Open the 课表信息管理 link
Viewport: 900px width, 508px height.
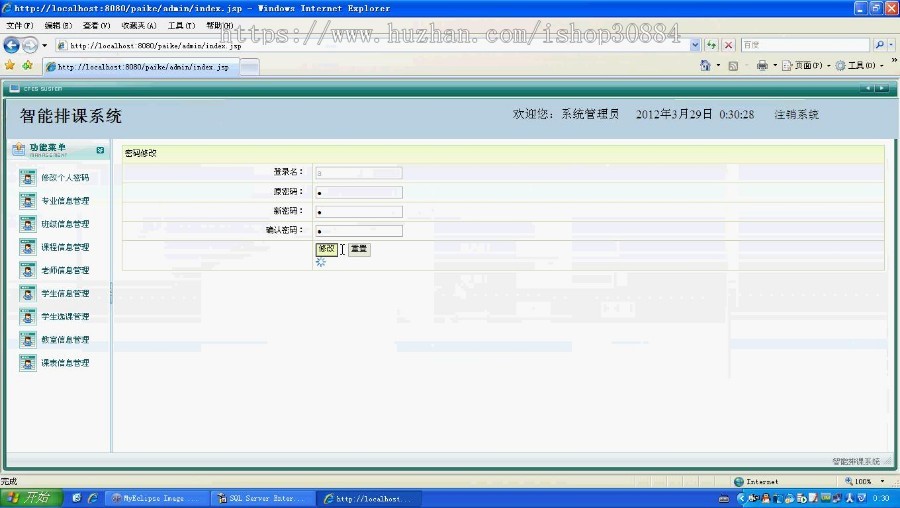pos(65,363)
